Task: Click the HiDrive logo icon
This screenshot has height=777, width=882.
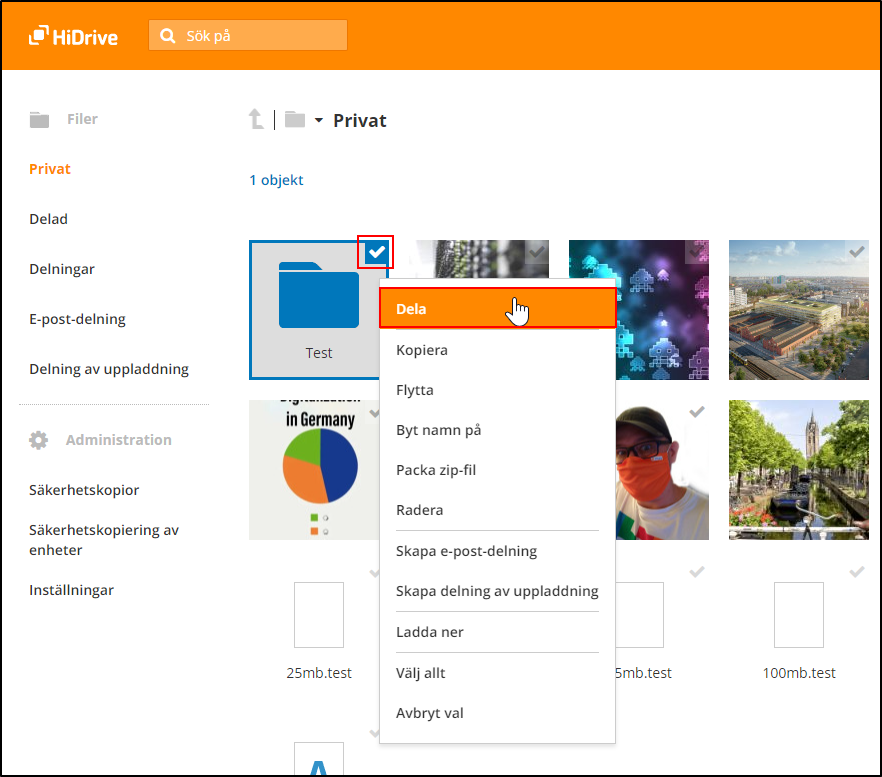Action: coord(40,36)
